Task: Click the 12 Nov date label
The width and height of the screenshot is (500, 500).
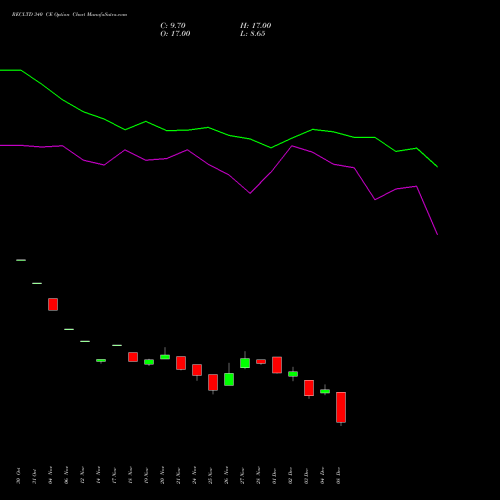Action: [x=82, y=476]
